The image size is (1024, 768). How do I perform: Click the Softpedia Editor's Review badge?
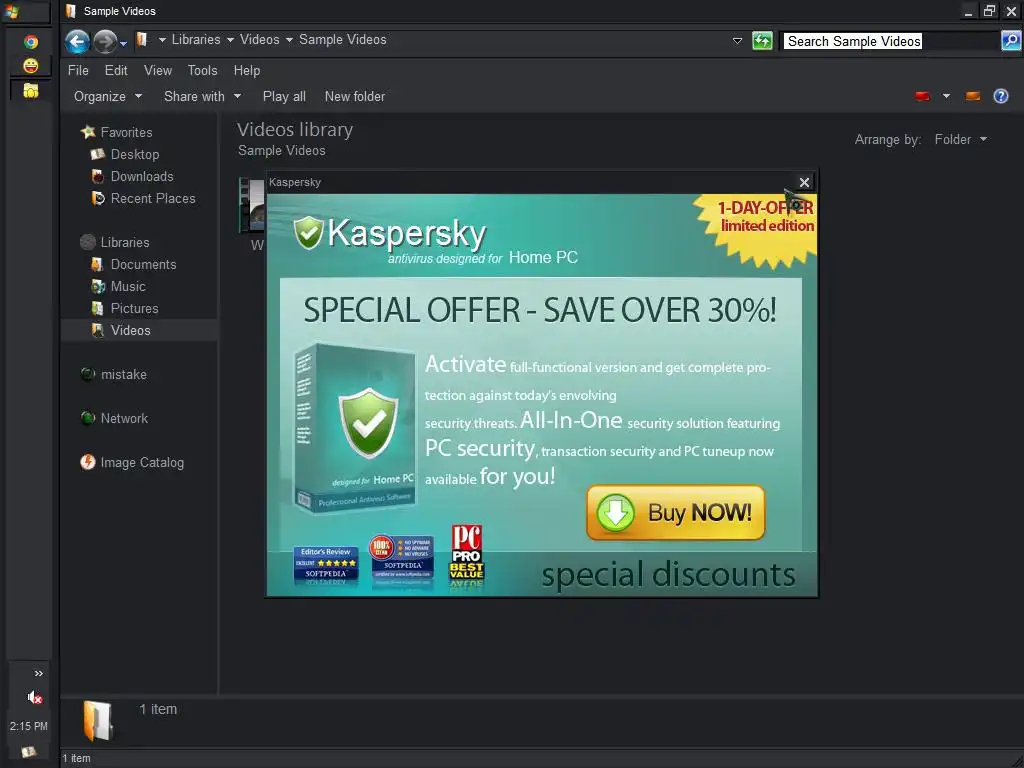[326, 566]
